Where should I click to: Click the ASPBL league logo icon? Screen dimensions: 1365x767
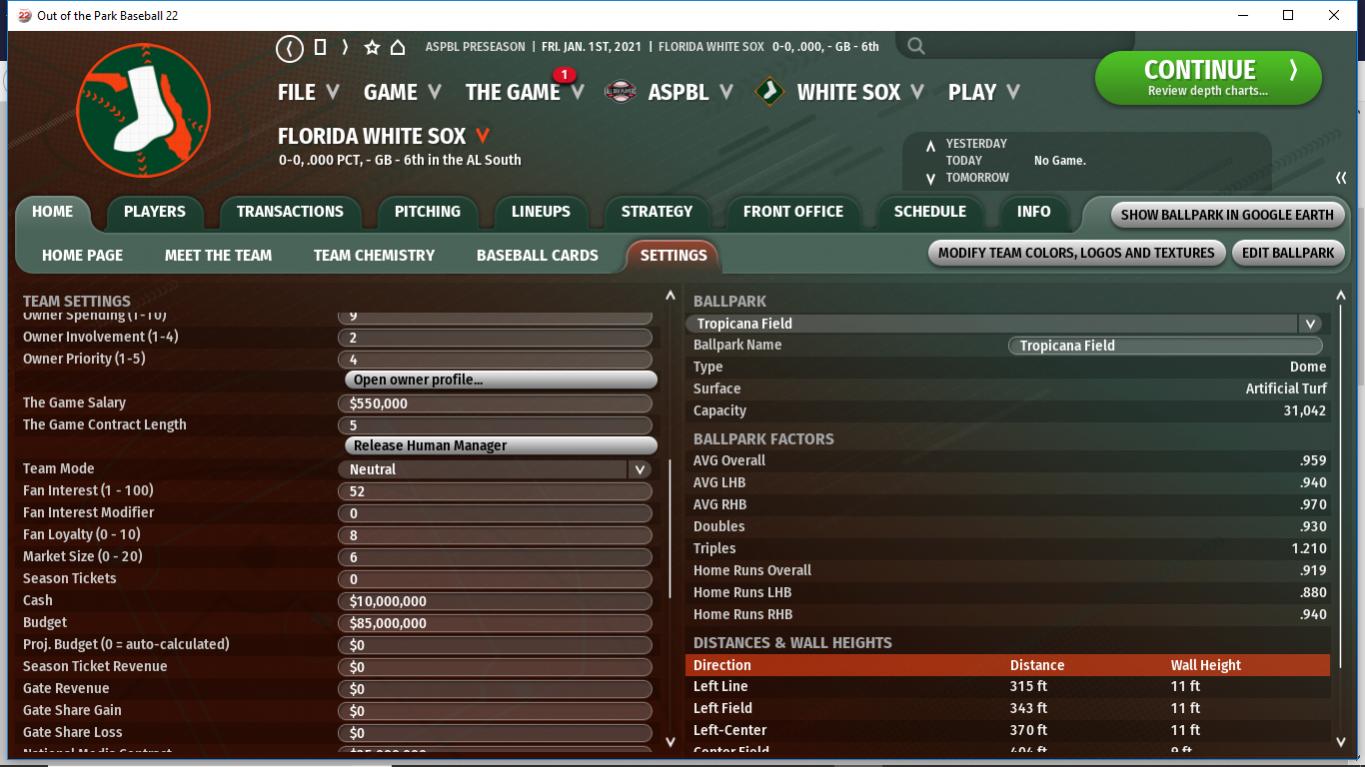[621, 92]
